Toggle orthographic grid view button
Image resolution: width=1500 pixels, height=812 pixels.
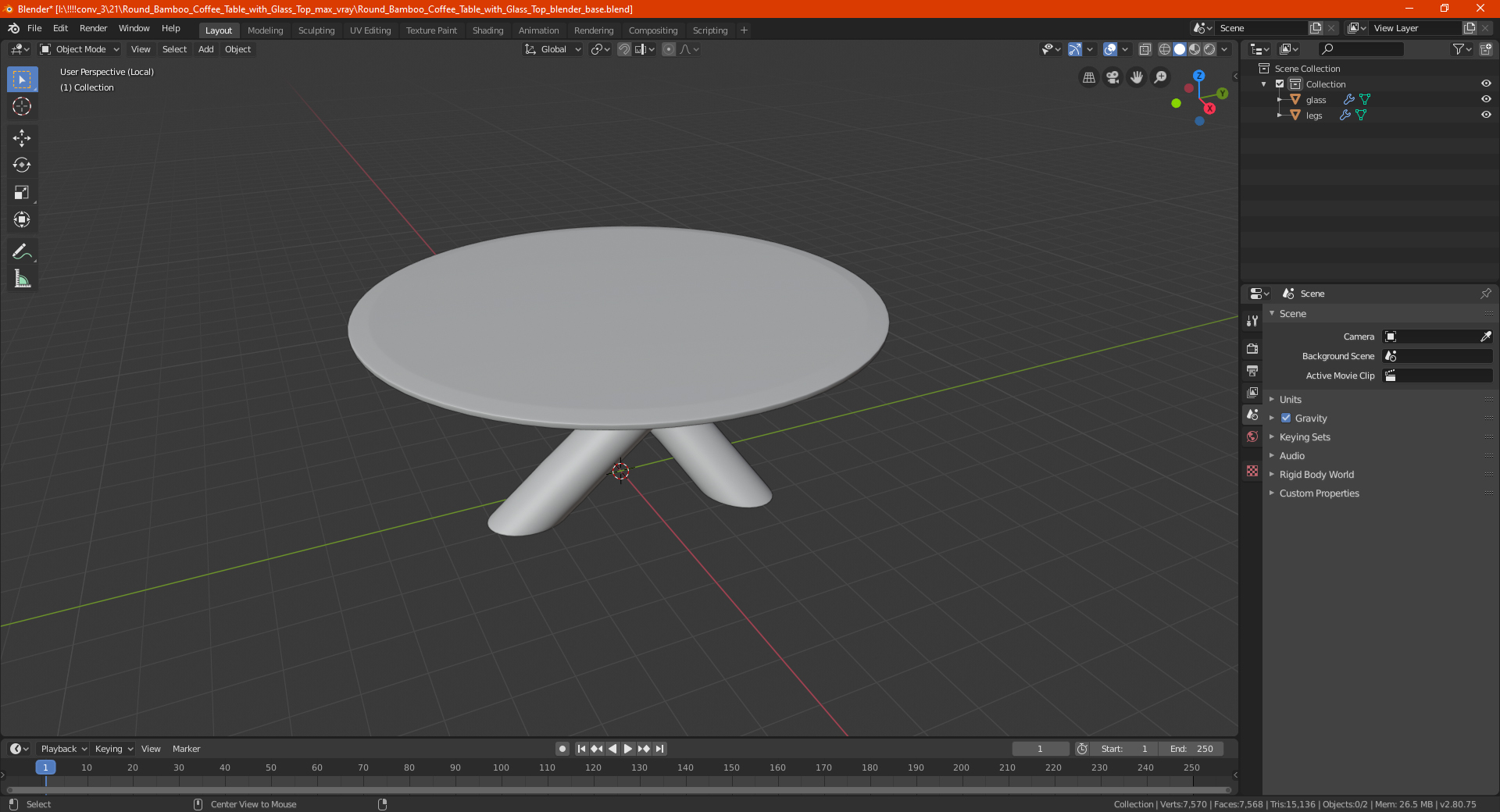tap(1088, 77)
